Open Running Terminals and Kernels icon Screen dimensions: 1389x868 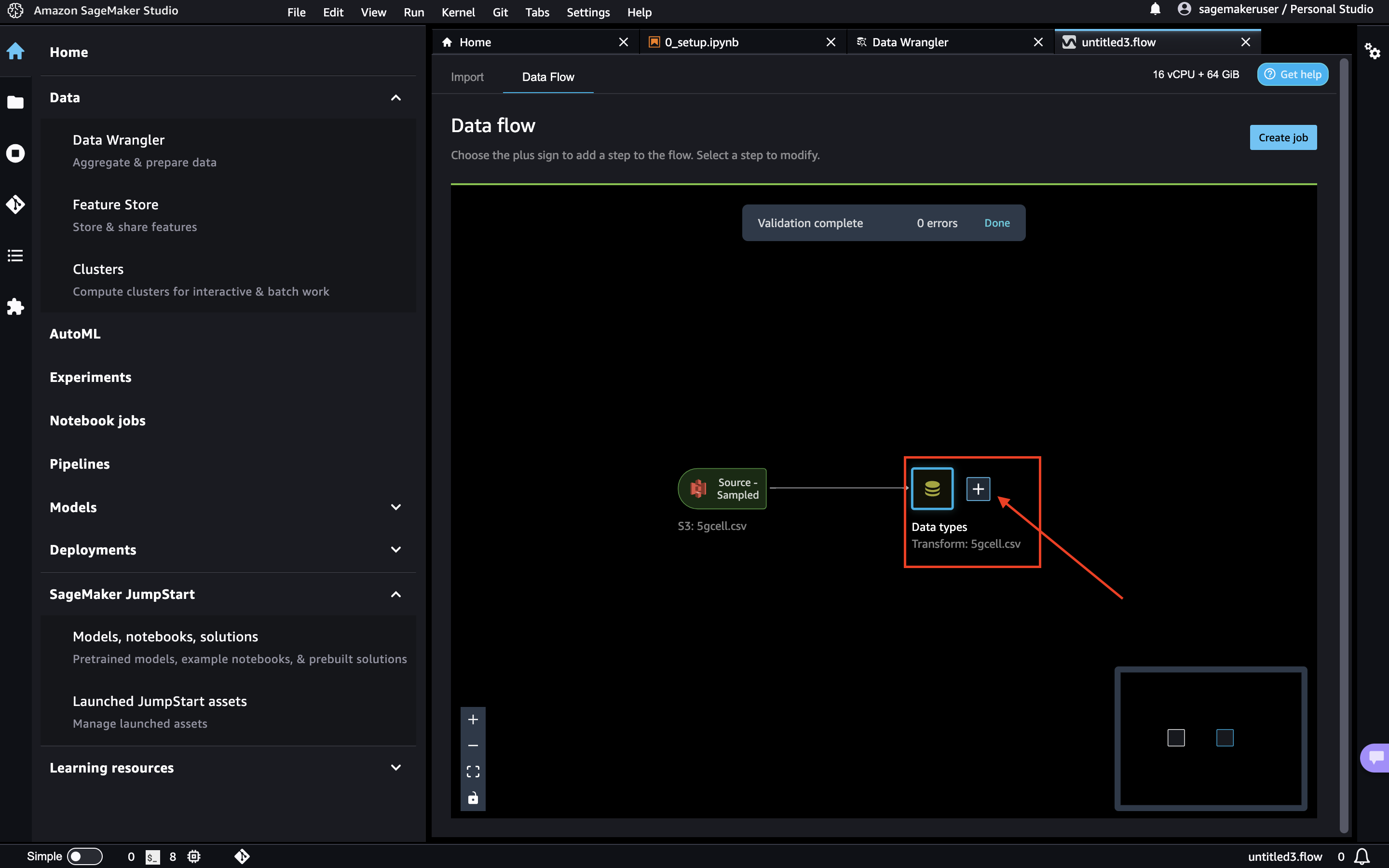(15, 153)
